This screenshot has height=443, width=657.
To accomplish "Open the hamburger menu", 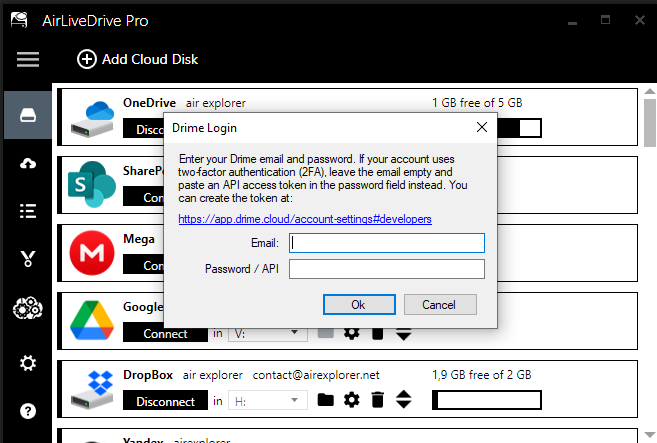I will click(x=28, y=59).
